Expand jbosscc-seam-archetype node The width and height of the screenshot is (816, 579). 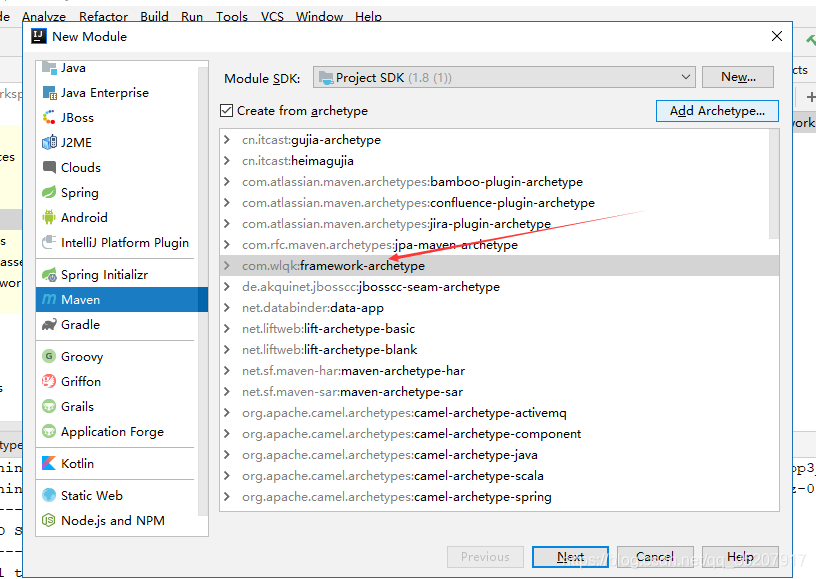click(227, 287)
